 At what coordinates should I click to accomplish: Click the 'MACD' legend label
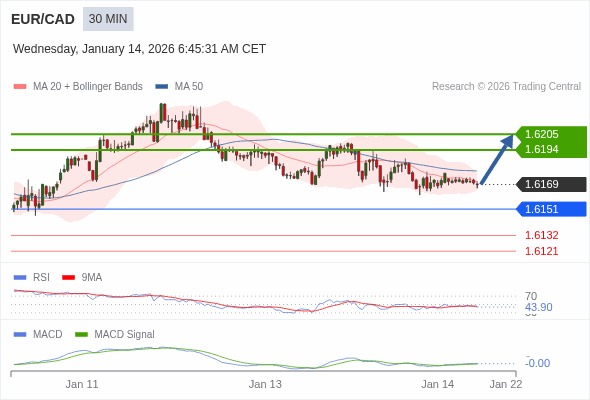tap(47, 335)
